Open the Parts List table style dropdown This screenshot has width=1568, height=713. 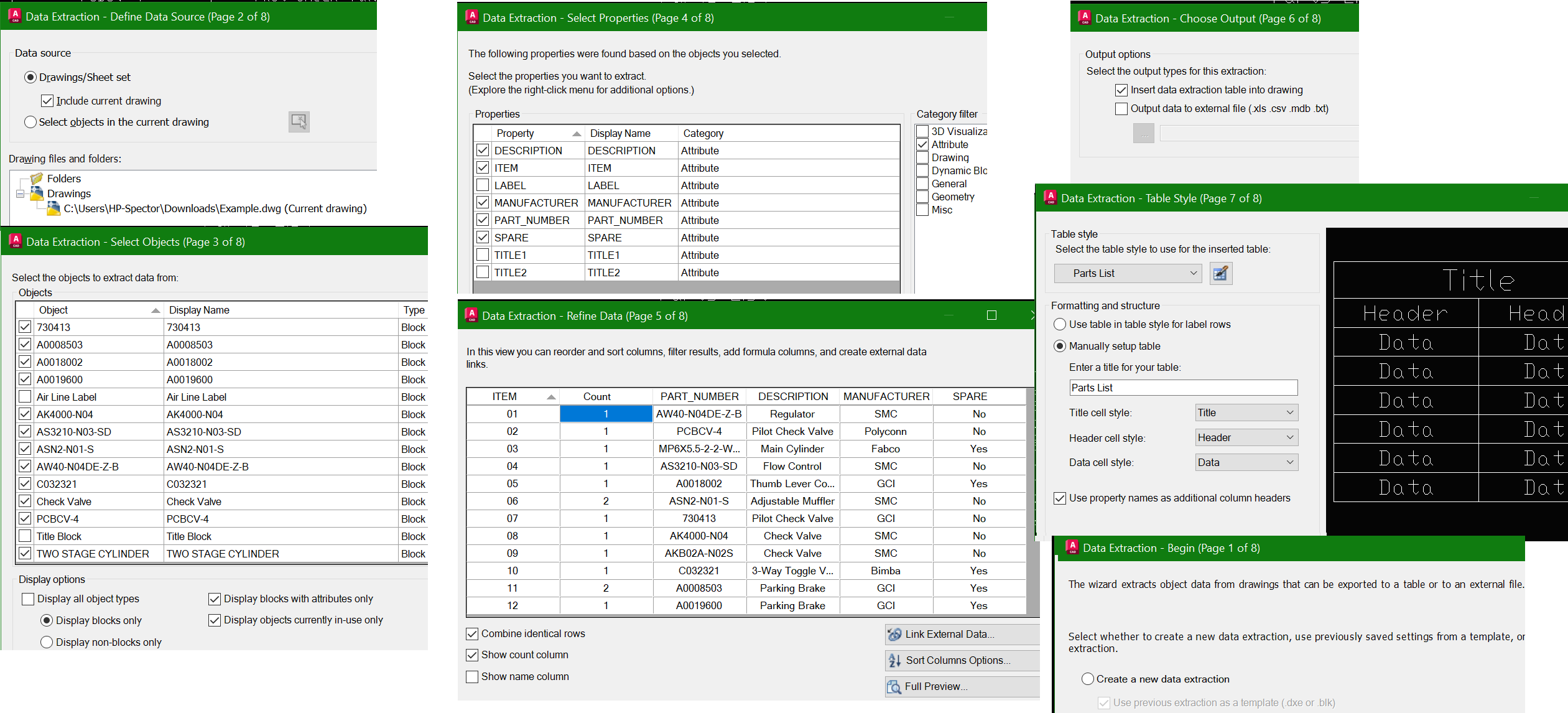pyautogui.click(x=1128, y=273)
